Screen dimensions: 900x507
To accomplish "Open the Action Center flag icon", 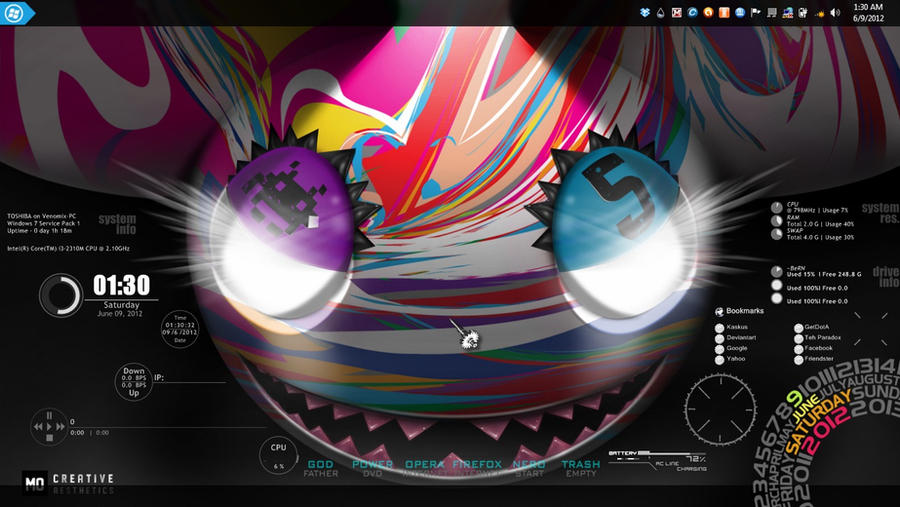I will [756, 13].
